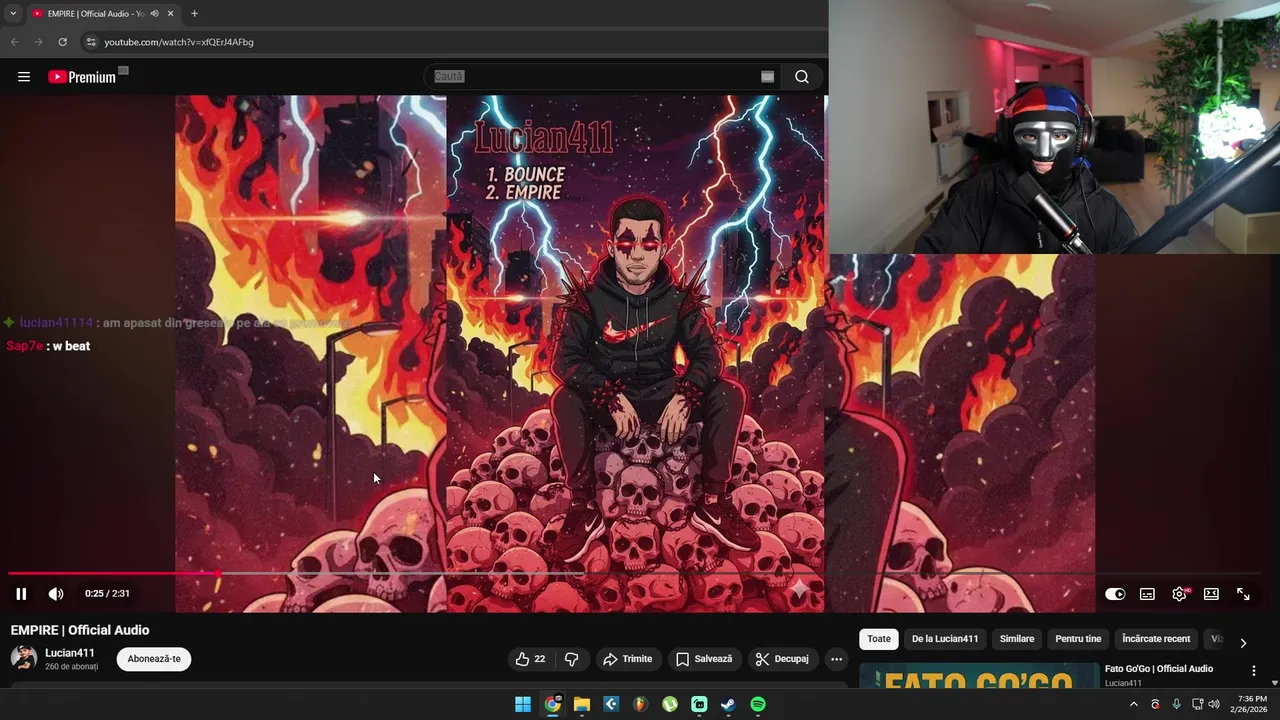Open the taskbar volume control
The width and height of the screenshot is (1280, 720).
pyautogui.click(x=1214, y=705)
